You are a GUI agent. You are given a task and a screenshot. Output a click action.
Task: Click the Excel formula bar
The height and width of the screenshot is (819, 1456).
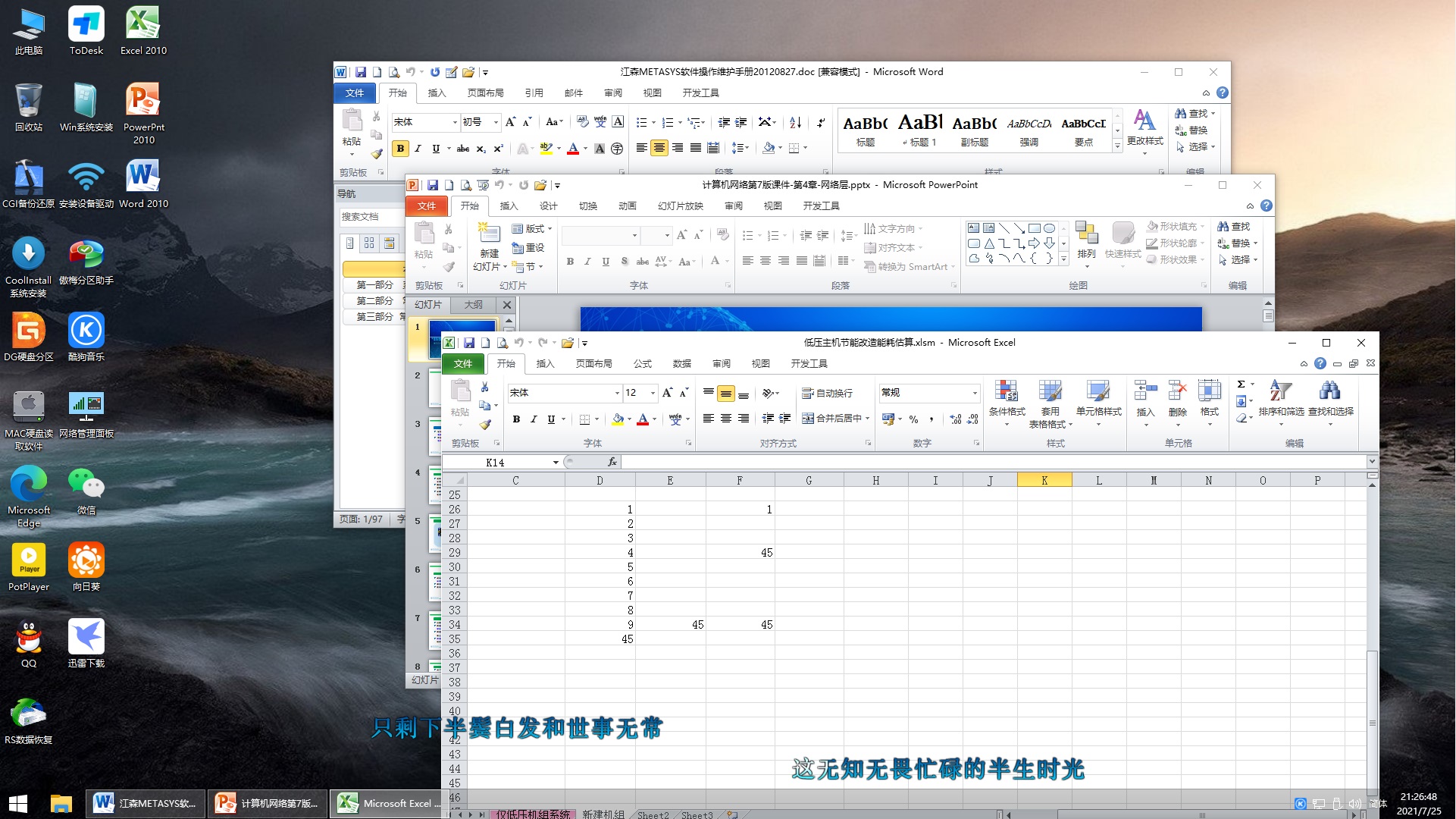994,462
